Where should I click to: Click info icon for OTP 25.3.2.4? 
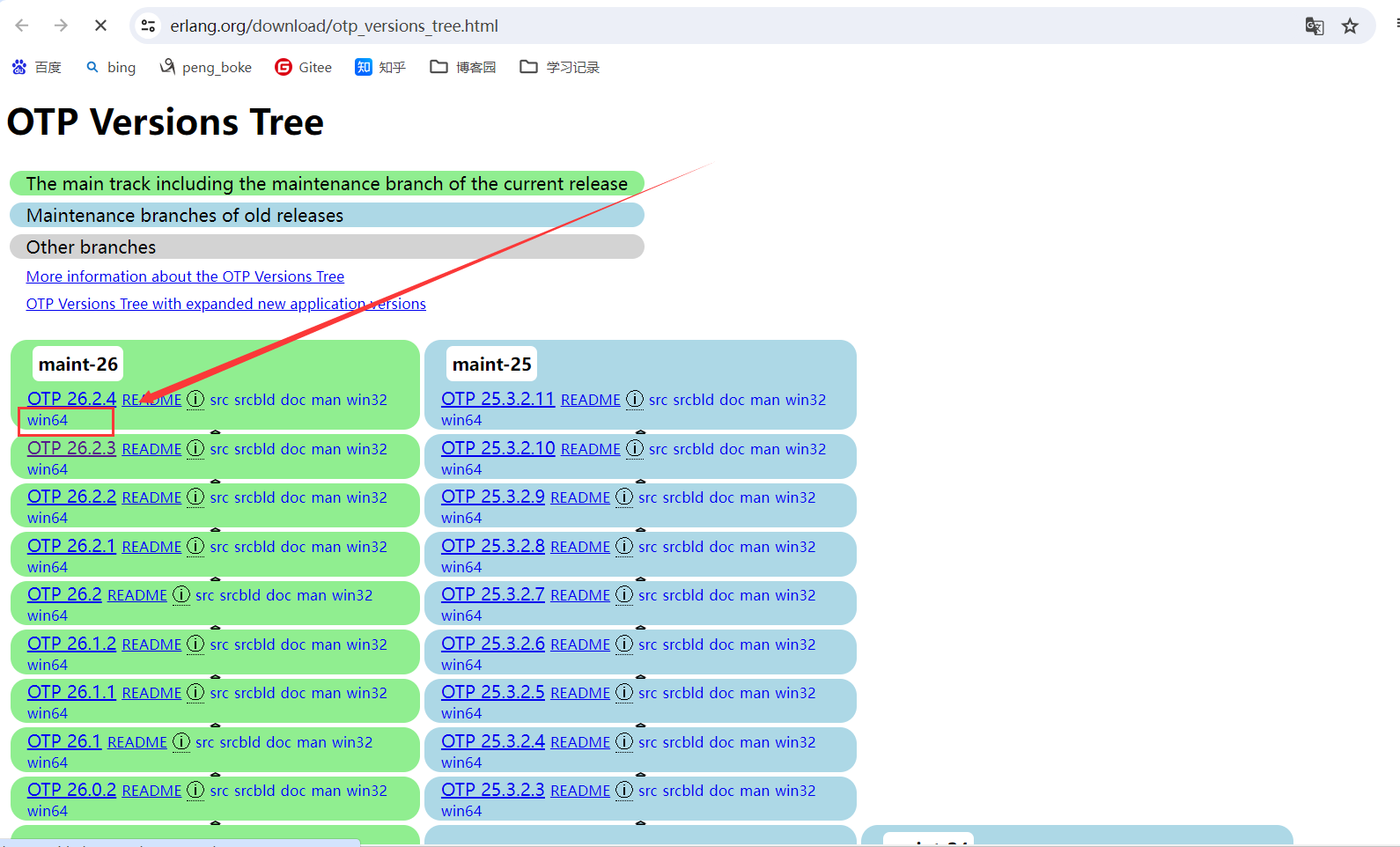(x=624, y=741)
